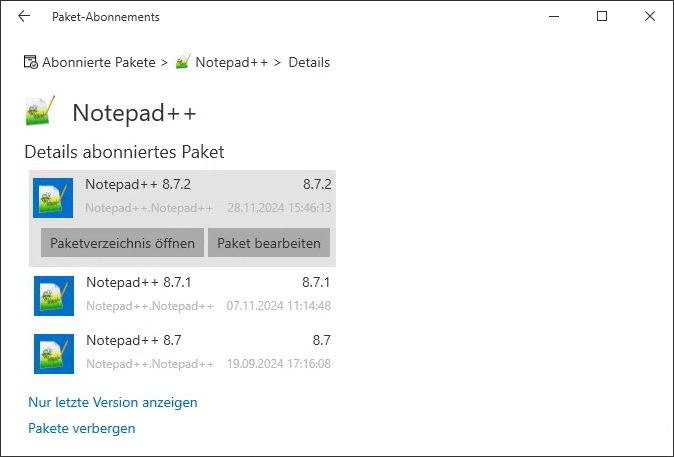
Task: Click Nur letzte Version anzeigen link
Action: pyautogui.click(x=113, y=402)
